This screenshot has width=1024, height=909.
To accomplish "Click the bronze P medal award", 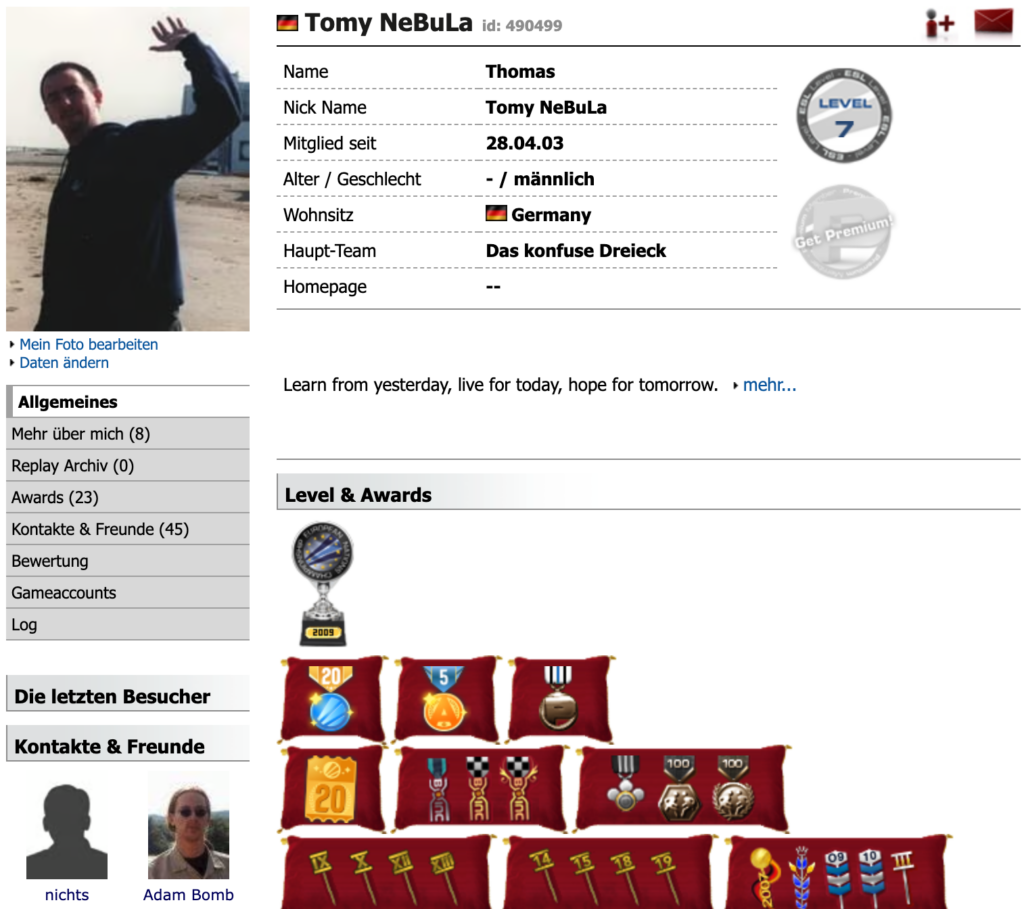I will [x=558, y=698].
